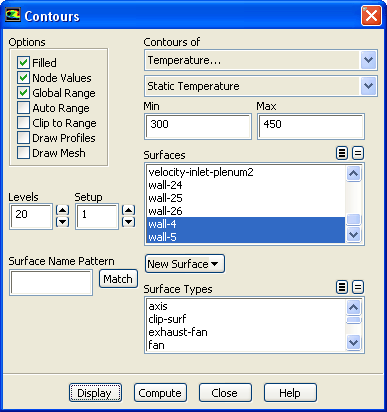Deselect all surfaces in Surfaces list
The image size is (387, 412).
358,153
